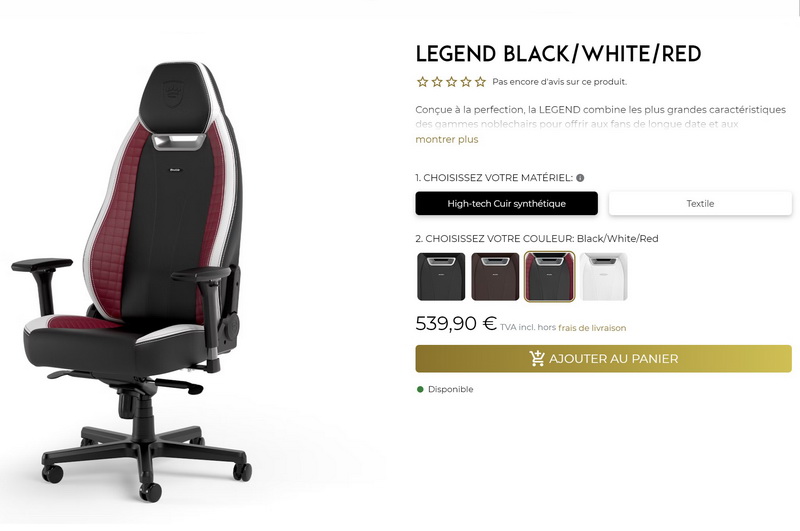The width and height of the screenshot is (800, 531).
Task: Expand description with montrer plus
Action: pyautogui.click(x=447, y=139)
